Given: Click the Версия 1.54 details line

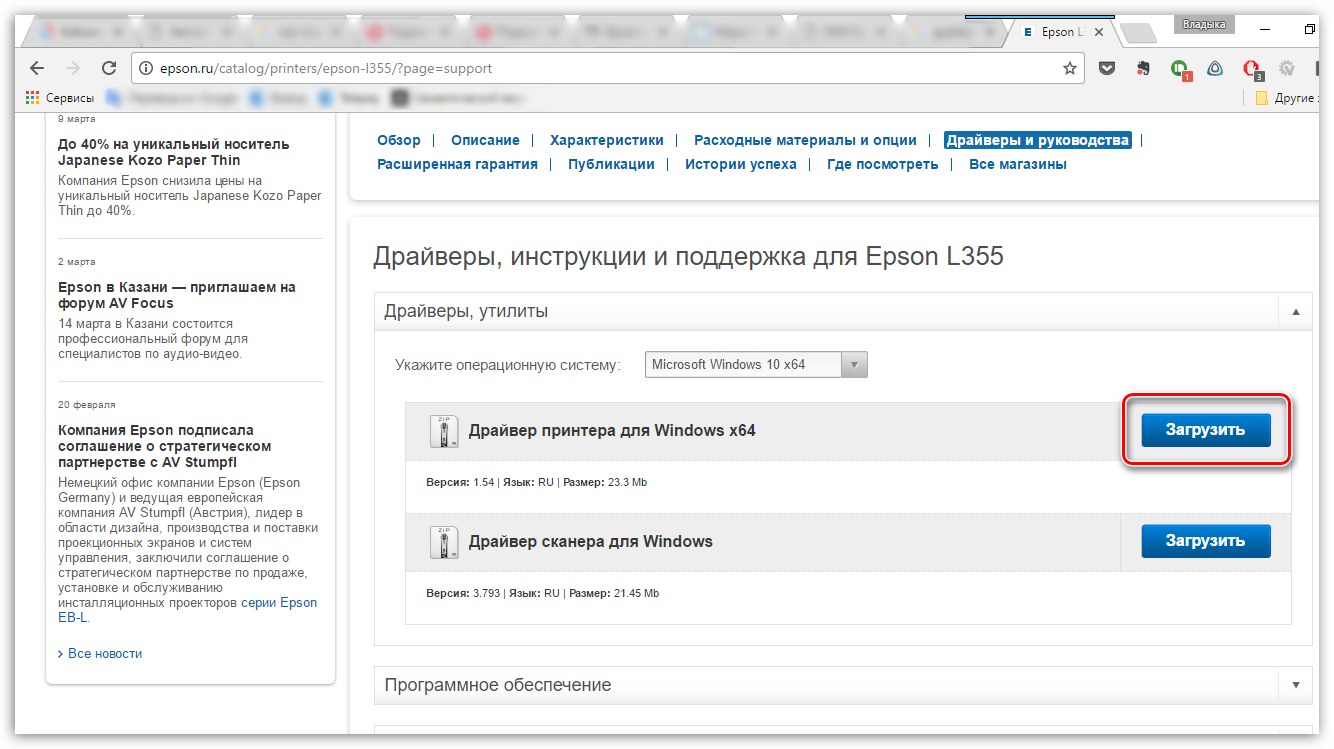Looking at the screenshot, I should (537, 482).
